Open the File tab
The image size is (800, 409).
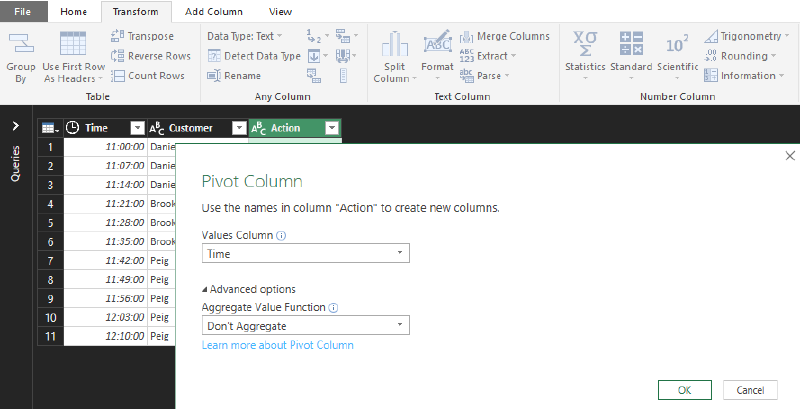(x=23, y=11)
